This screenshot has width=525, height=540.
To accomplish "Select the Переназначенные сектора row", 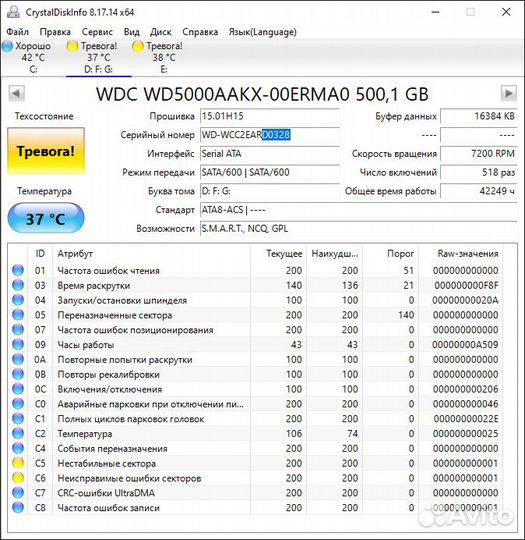I will (x=256, y=315).
